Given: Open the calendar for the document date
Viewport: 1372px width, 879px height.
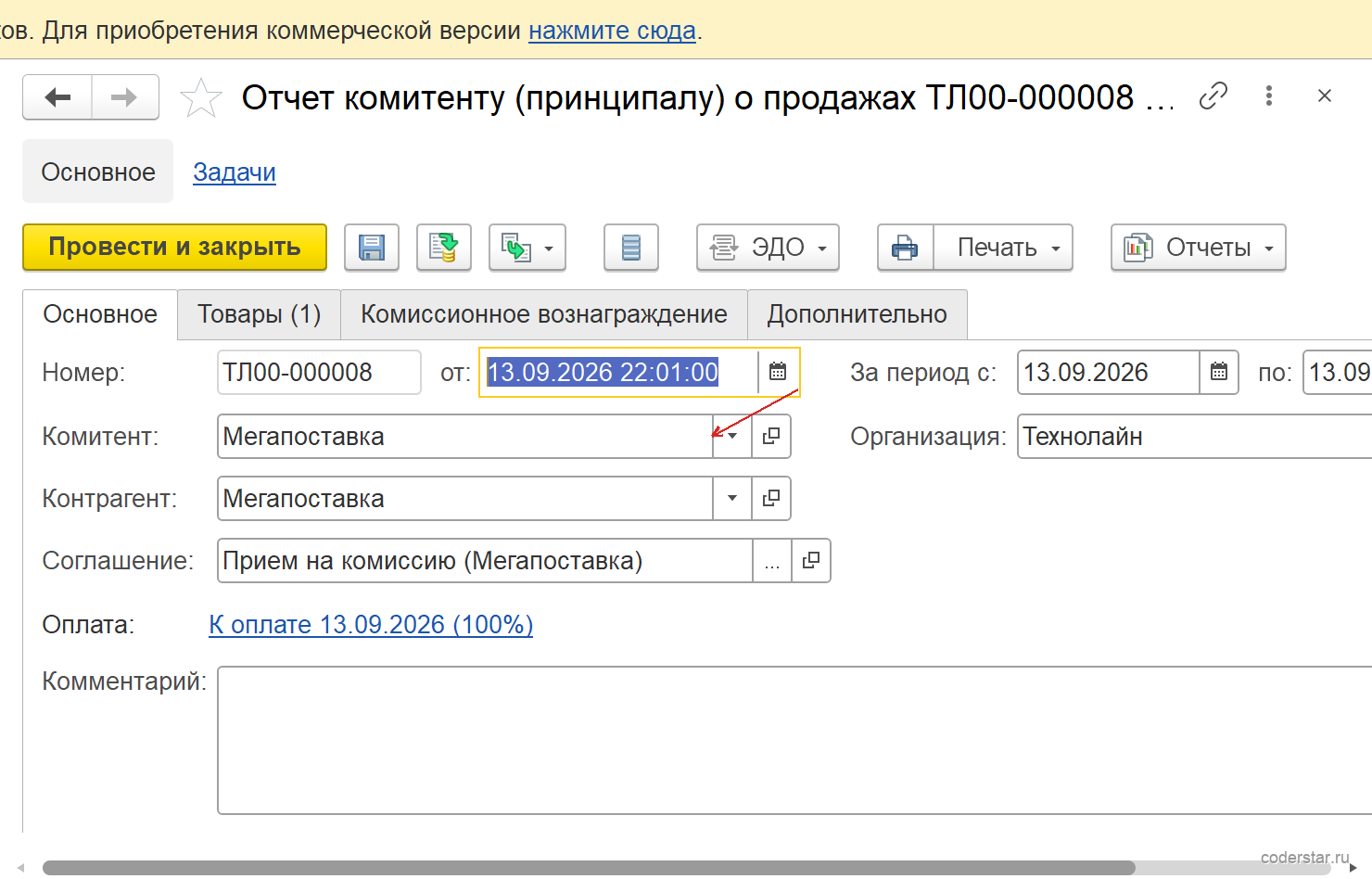Looking at the screenshot, I should pyautogui.click(x=778, y=372).
